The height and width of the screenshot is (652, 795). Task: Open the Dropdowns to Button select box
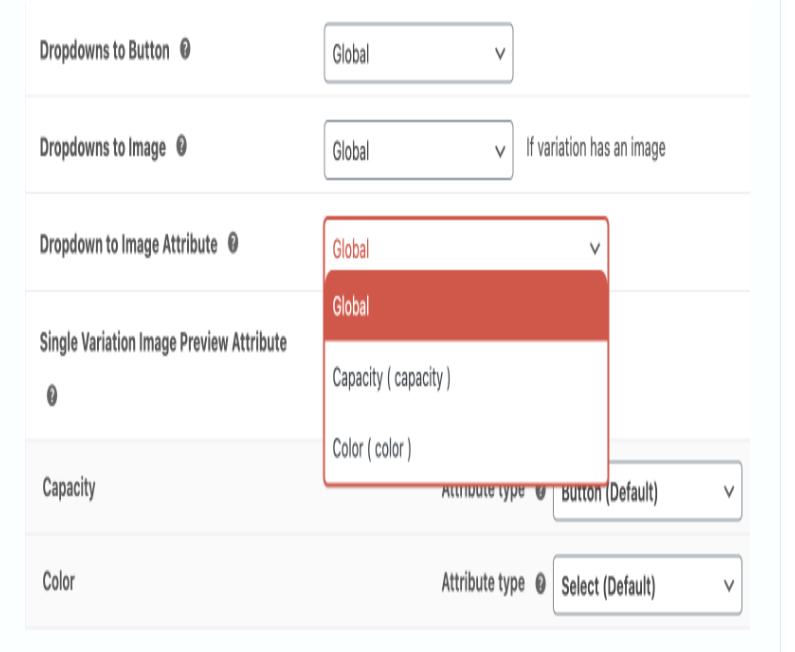(x=418, y=53)
